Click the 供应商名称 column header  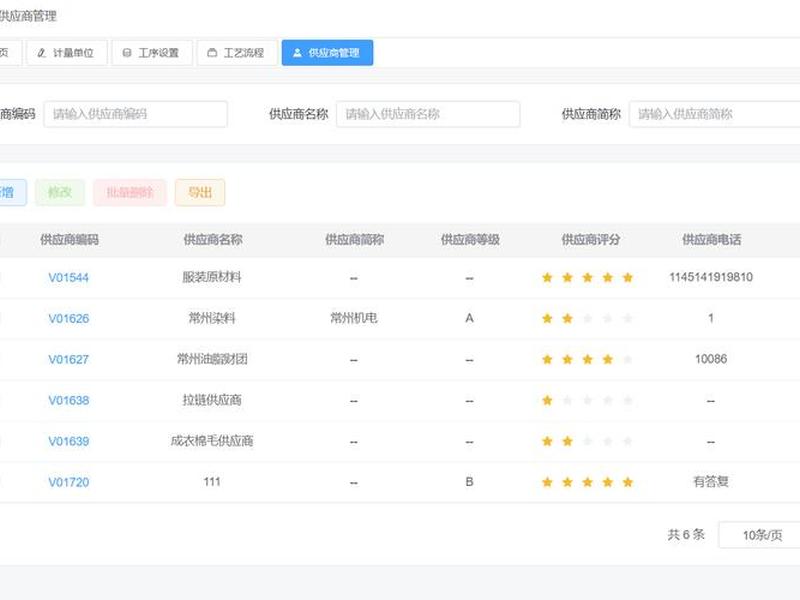(x=213, y=239)
